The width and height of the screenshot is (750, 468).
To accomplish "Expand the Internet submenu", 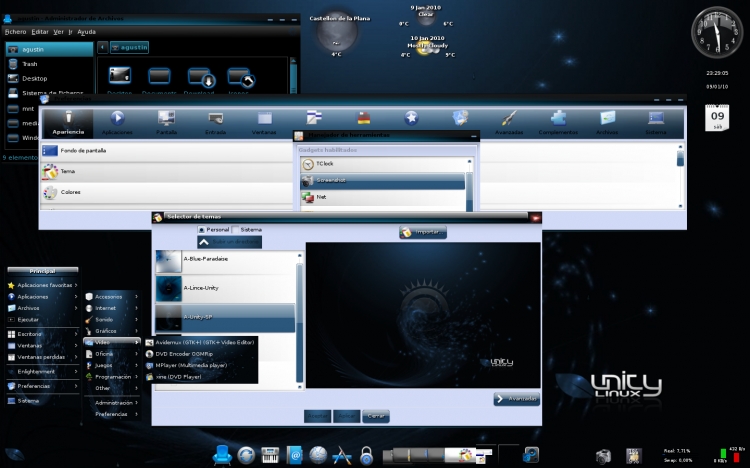I will pyautogui.click(x=110, y=308).
